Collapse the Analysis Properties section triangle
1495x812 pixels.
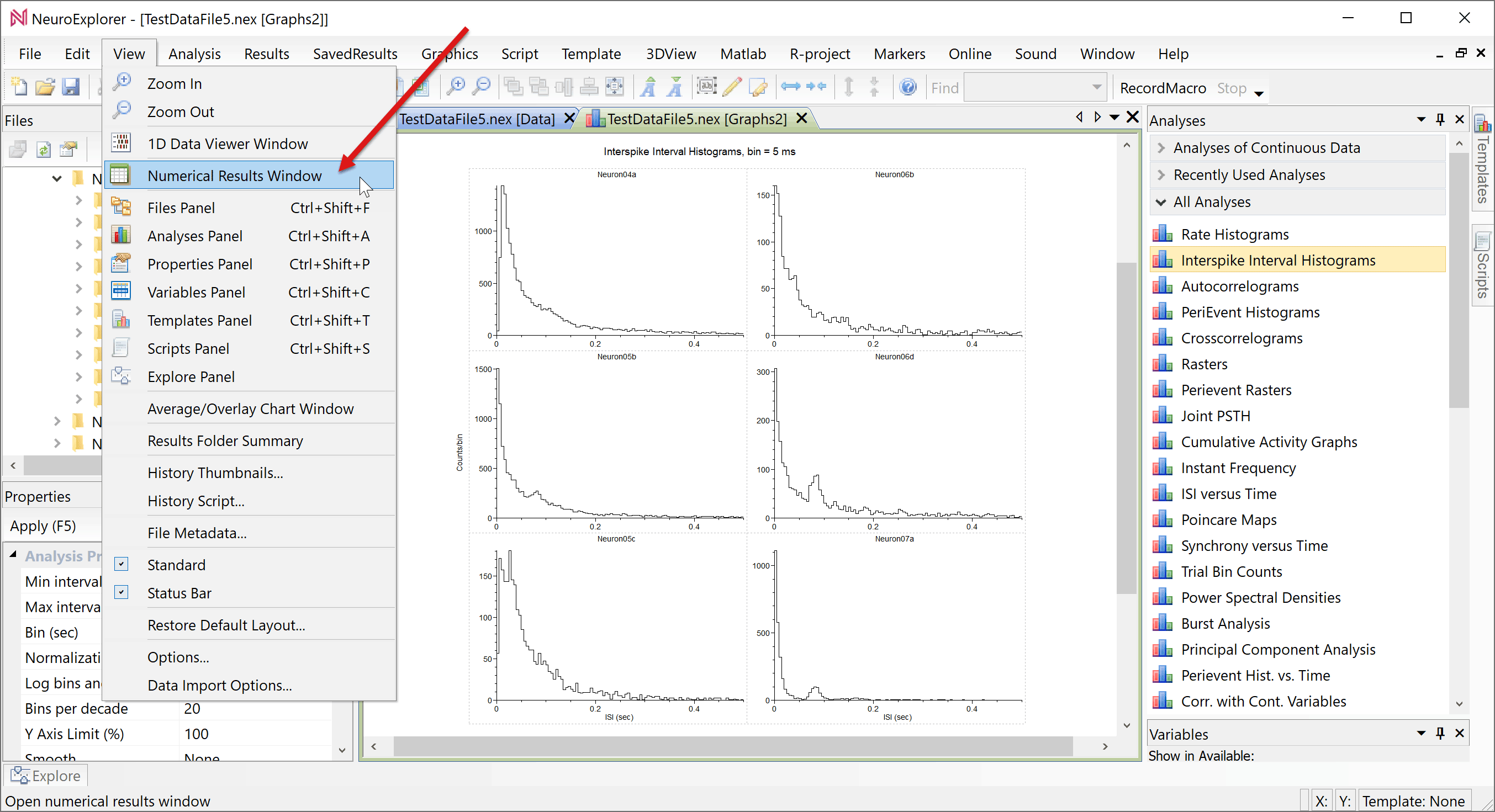[x=13, y=554]
